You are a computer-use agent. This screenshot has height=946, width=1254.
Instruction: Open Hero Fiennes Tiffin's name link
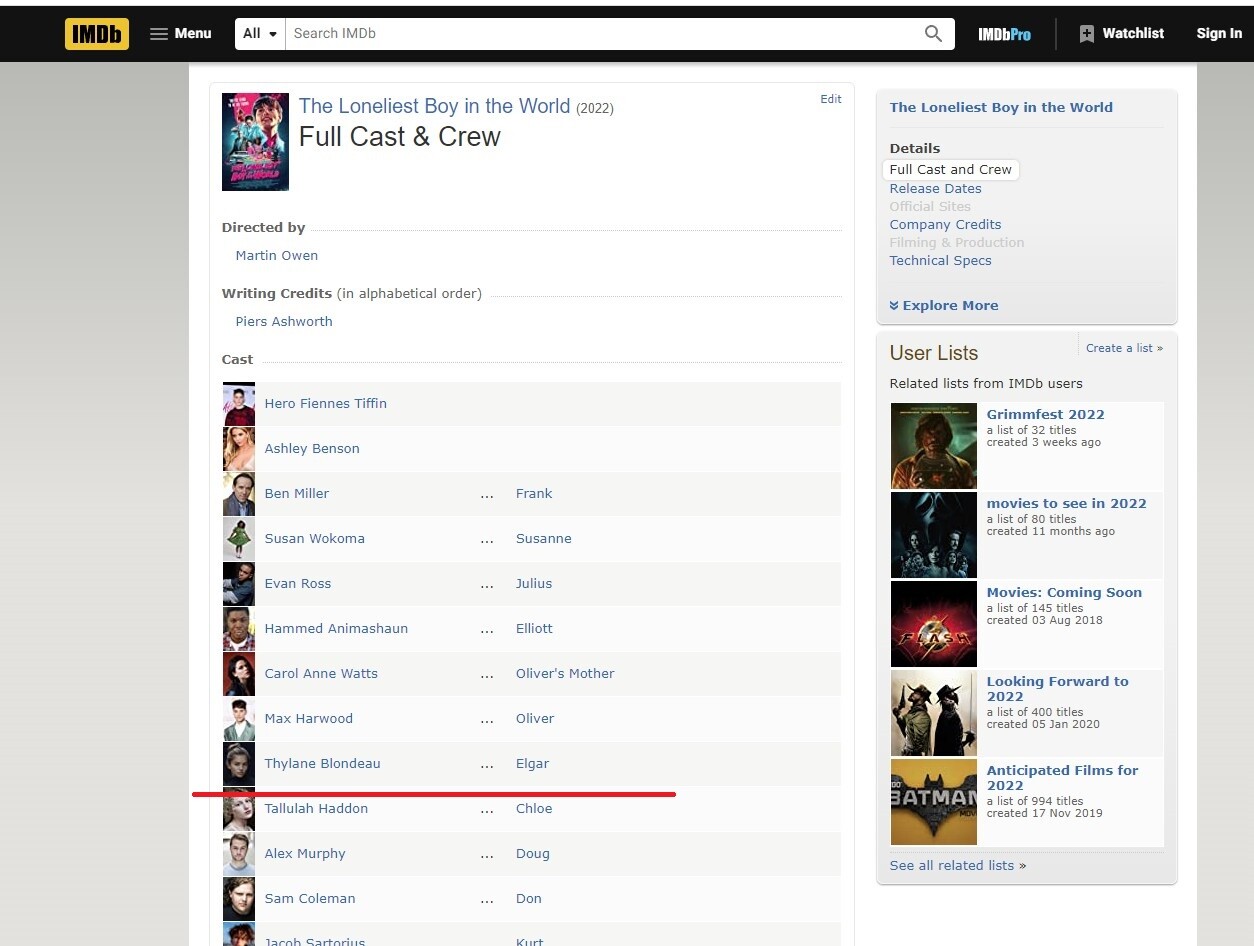pos(325,403)
